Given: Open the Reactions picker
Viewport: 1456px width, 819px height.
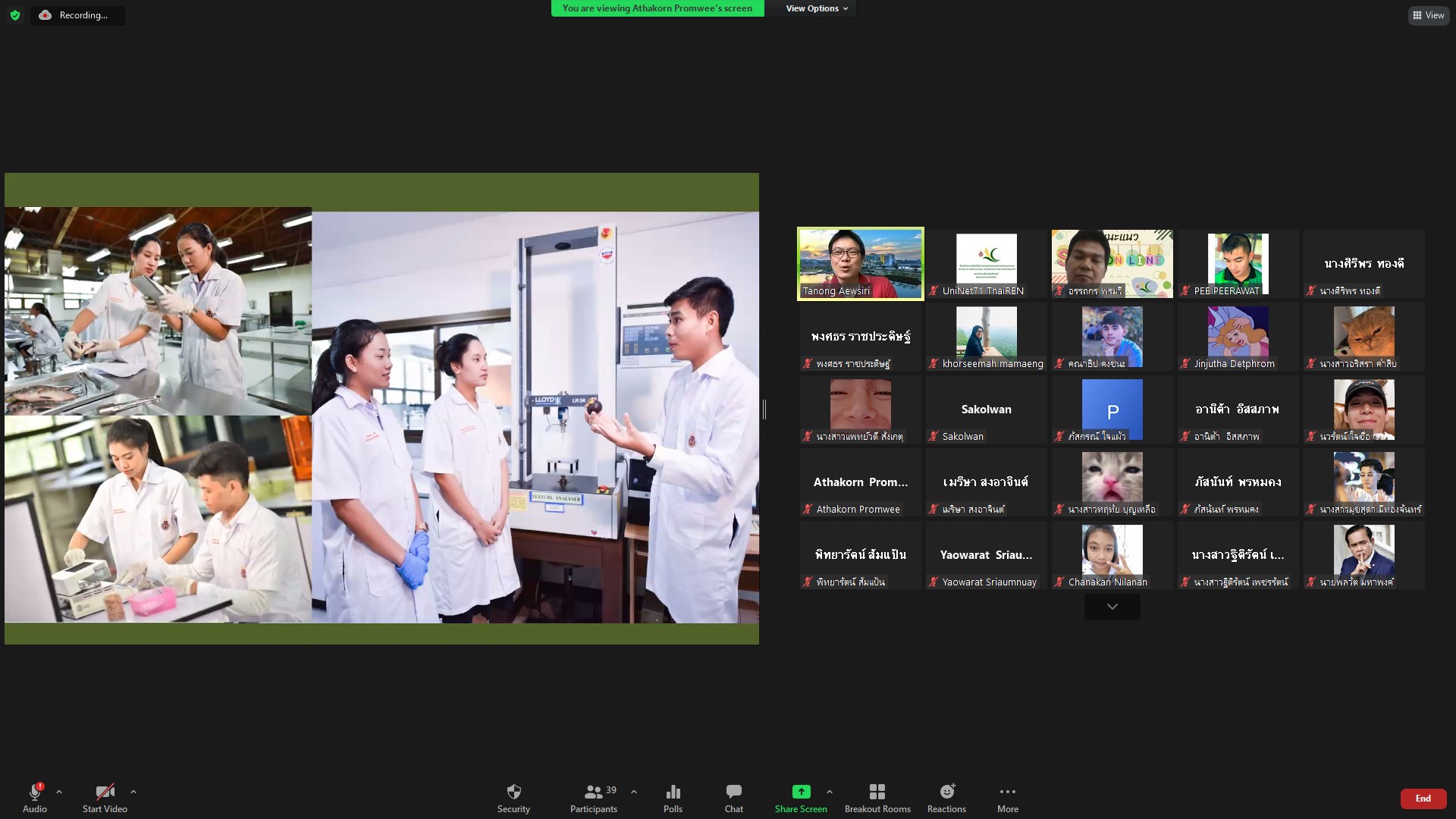Looking at the screenshot, I should (x=946, y=798).
